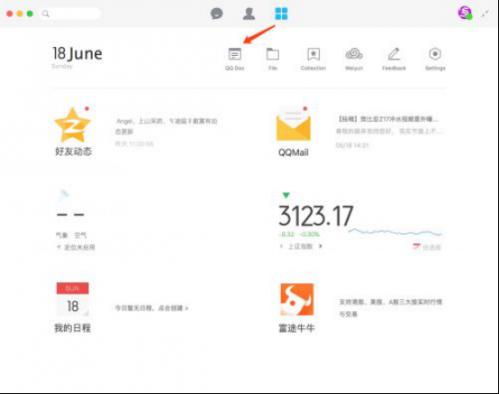Click the weather icon above the dashes

click(64, 194)
